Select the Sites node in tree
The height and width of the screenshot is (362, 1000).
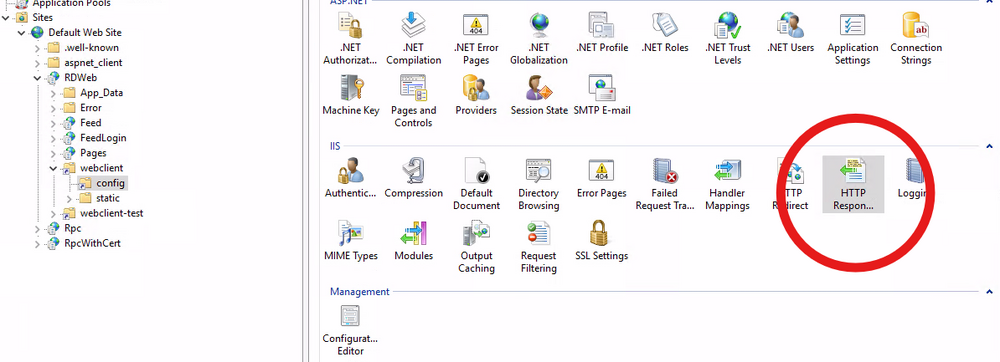(x=43, y=17)
